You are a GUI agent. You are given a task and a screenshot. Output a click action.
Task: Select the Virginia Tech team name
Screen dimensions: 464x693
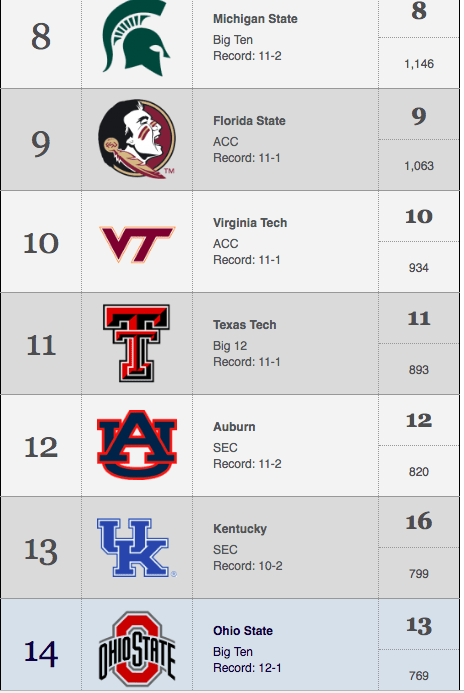click(x=250, y=223)
